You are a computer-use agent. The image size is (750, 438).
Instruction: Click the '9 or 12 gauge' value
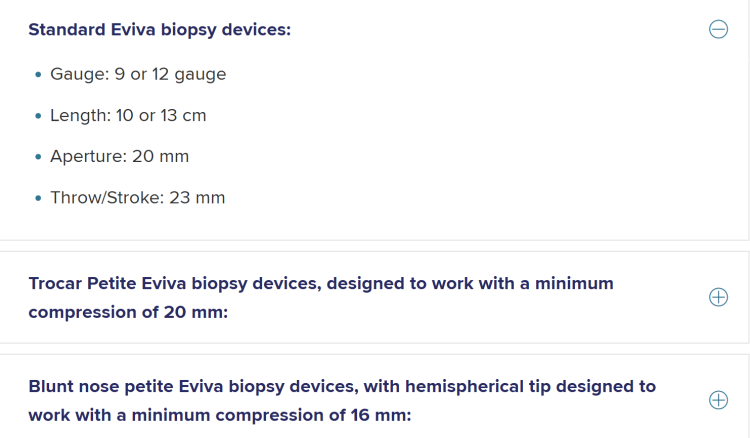coord(170,74)
